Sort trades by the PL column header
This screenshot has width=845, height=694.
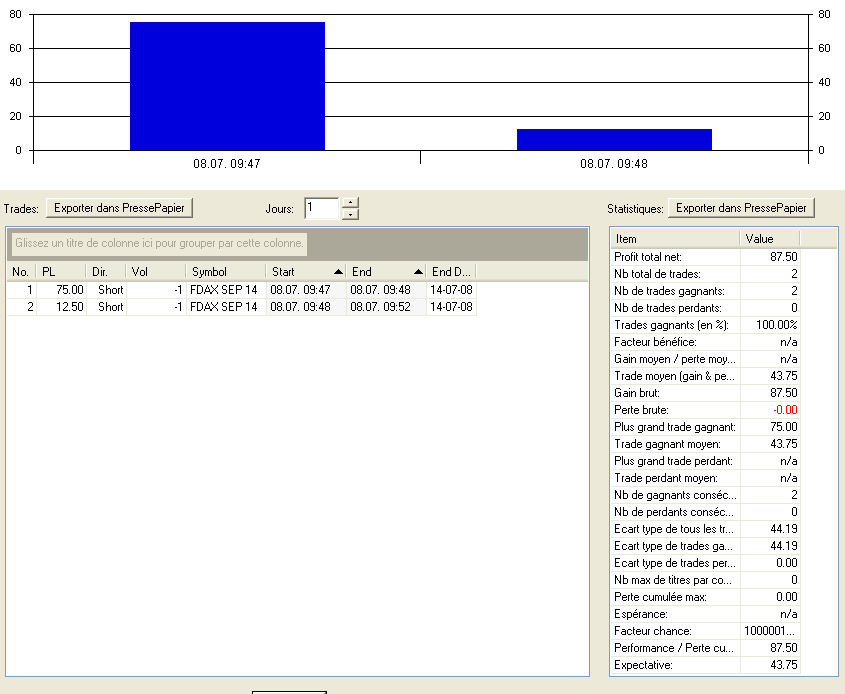point(59,272)
